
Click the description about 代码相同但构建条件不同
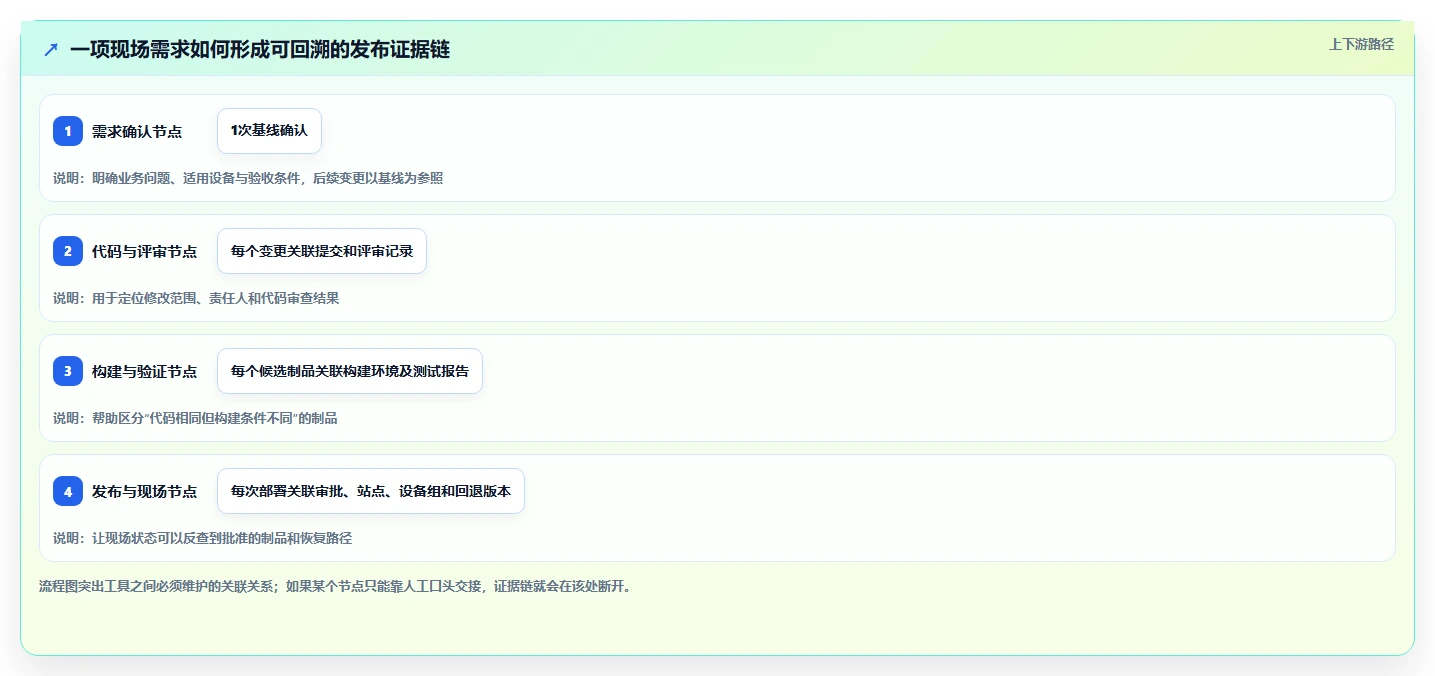195,418
